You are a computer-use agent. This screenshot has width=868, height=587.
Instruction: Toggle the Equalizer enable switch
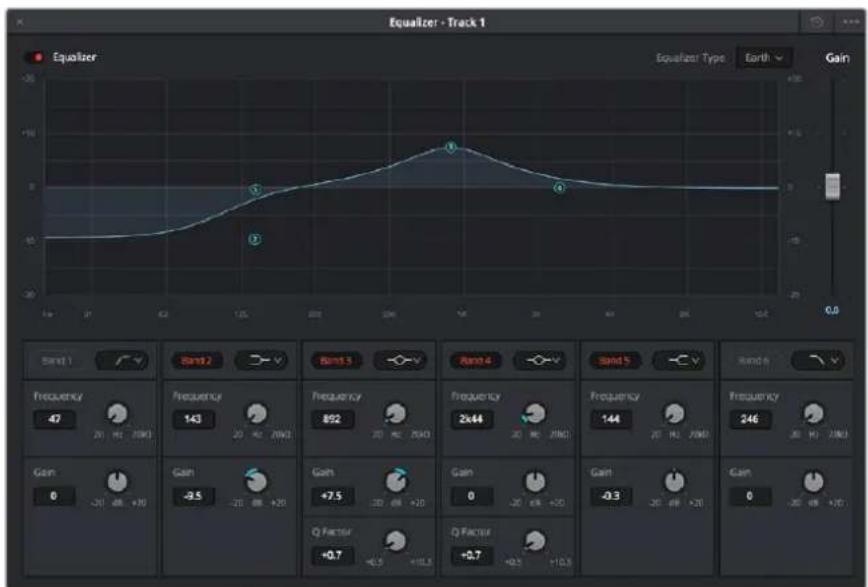(x=34, y=57)
